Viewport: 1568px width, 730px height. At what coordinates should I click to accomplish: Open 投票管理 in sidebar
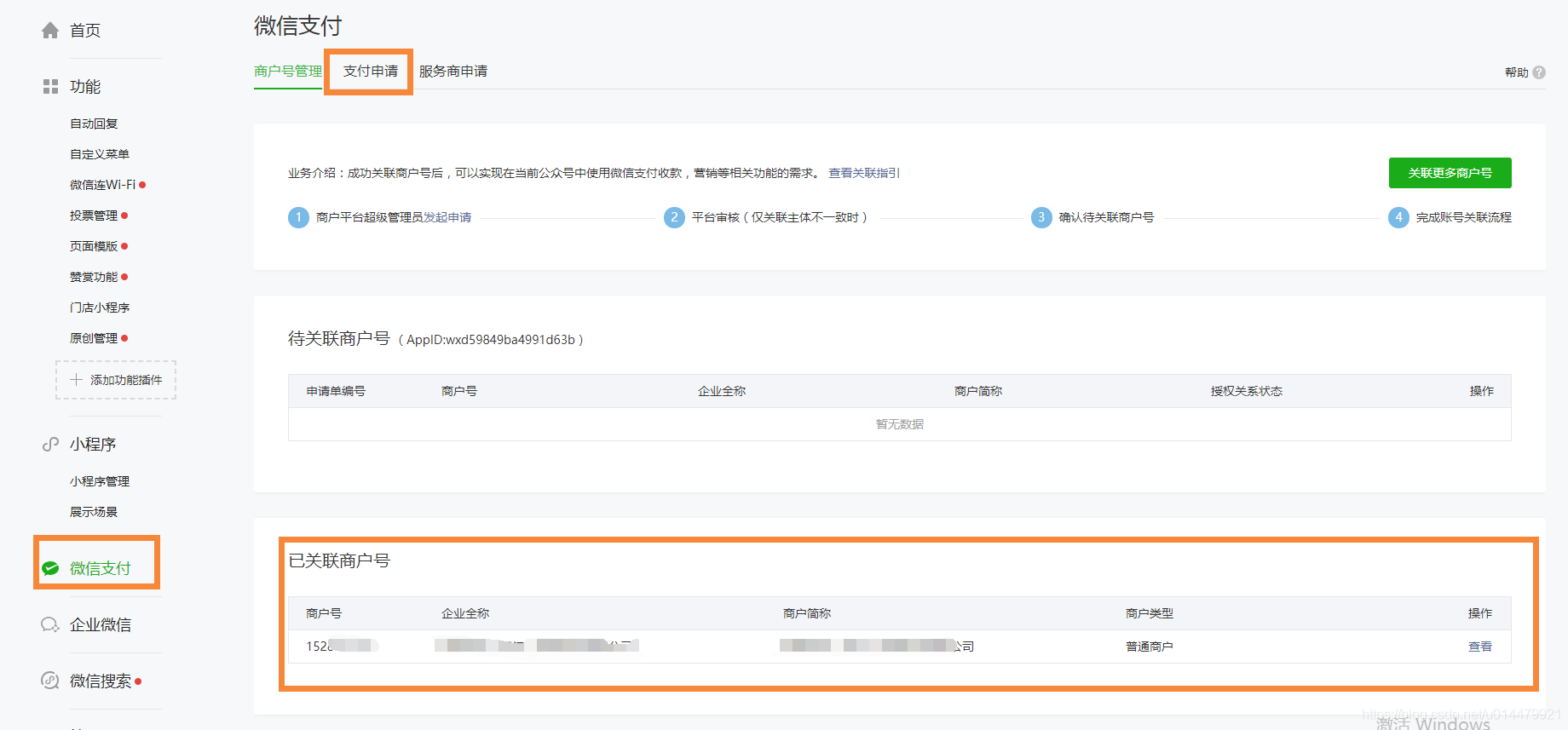[x=94, y=216]
